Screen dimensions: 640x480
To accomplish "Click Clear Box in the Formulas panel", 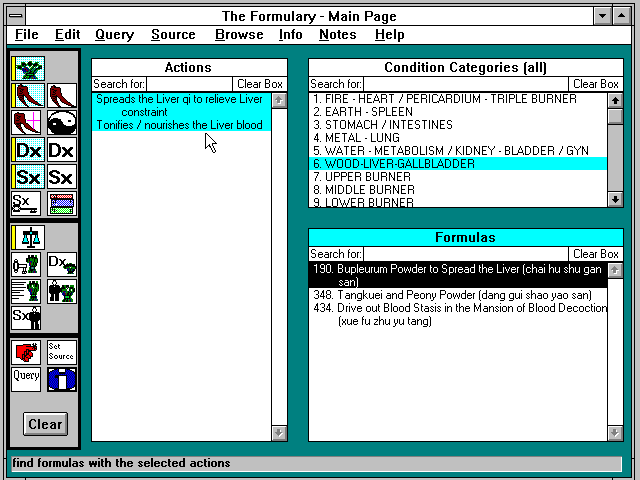I will pos(596,254).
